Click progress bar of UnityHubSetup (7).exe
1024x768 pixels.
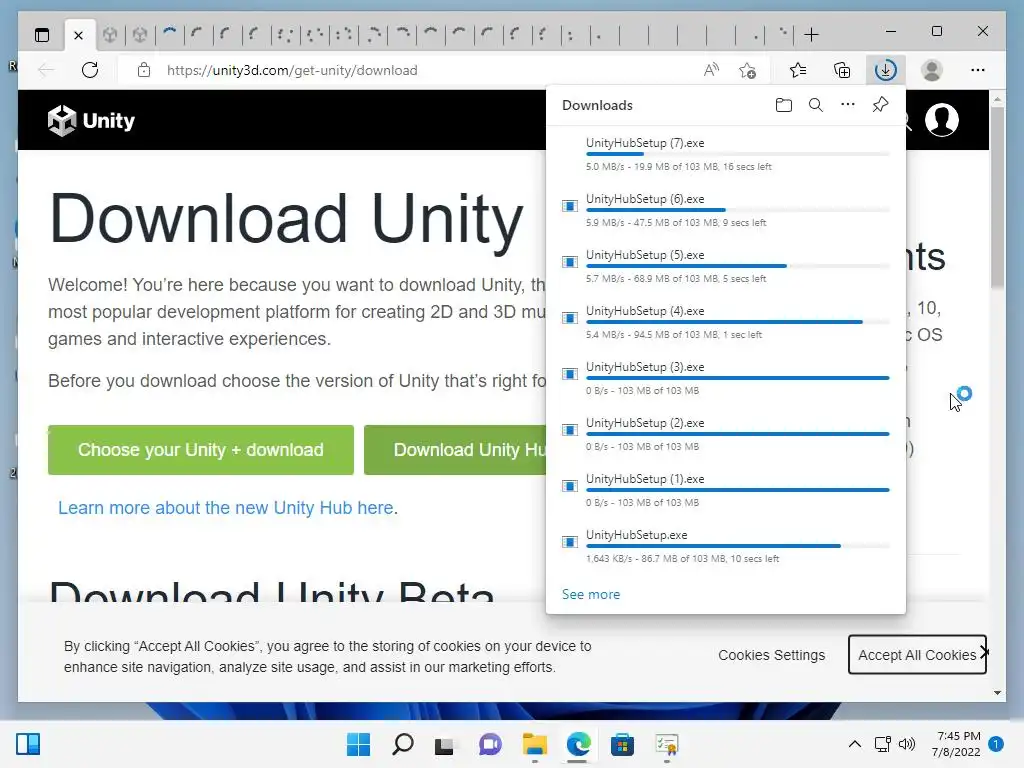738,154
